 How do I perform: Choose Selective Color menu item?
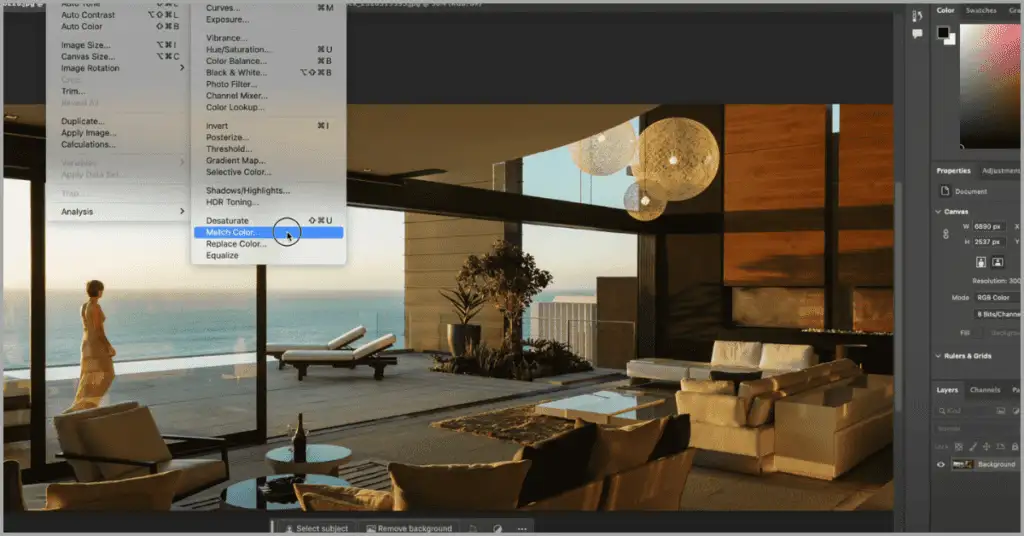268,172
